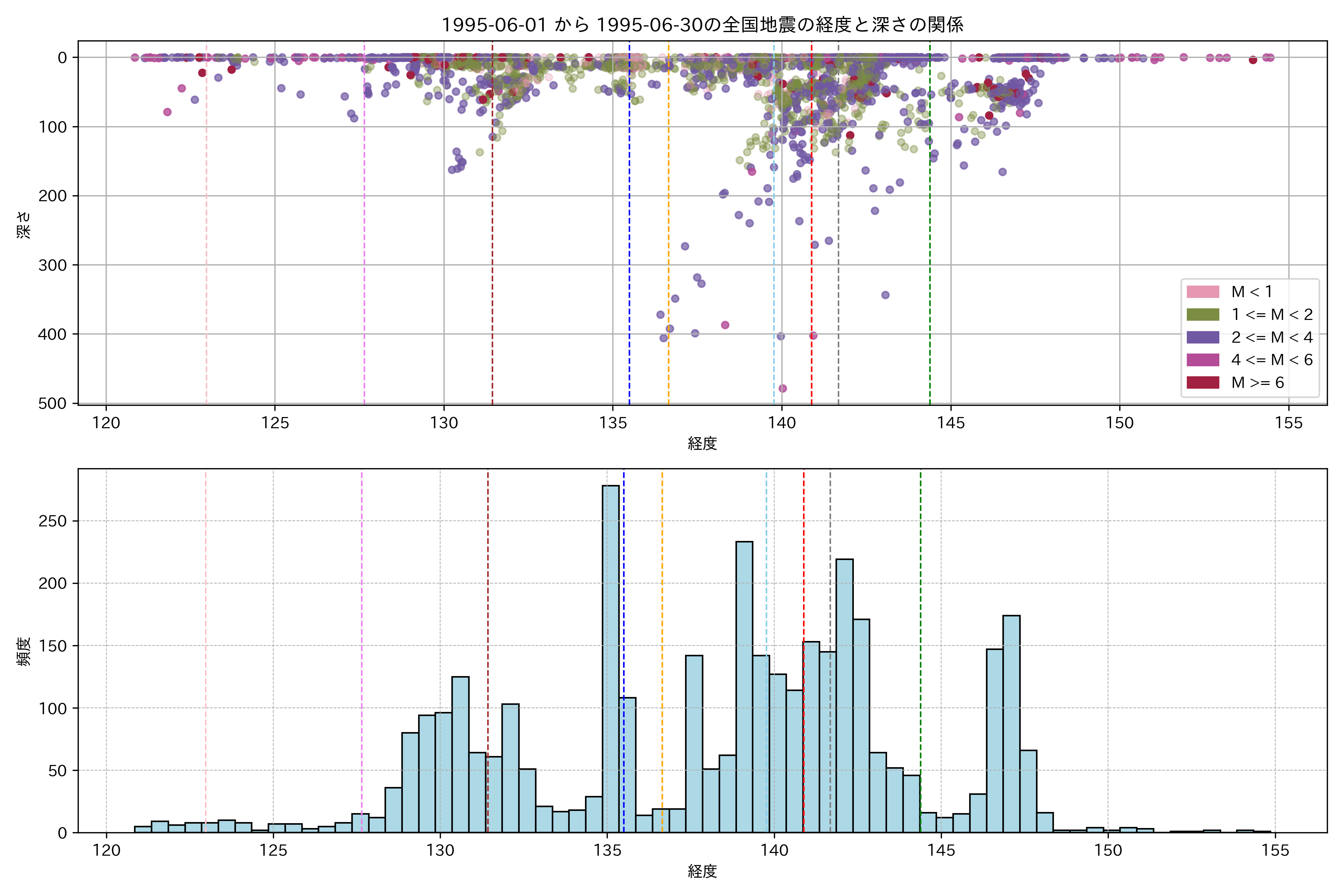1344x896 pixels.
Task: Click the dark red M >= 6 legend swatch
Action: click(1203, 382)
